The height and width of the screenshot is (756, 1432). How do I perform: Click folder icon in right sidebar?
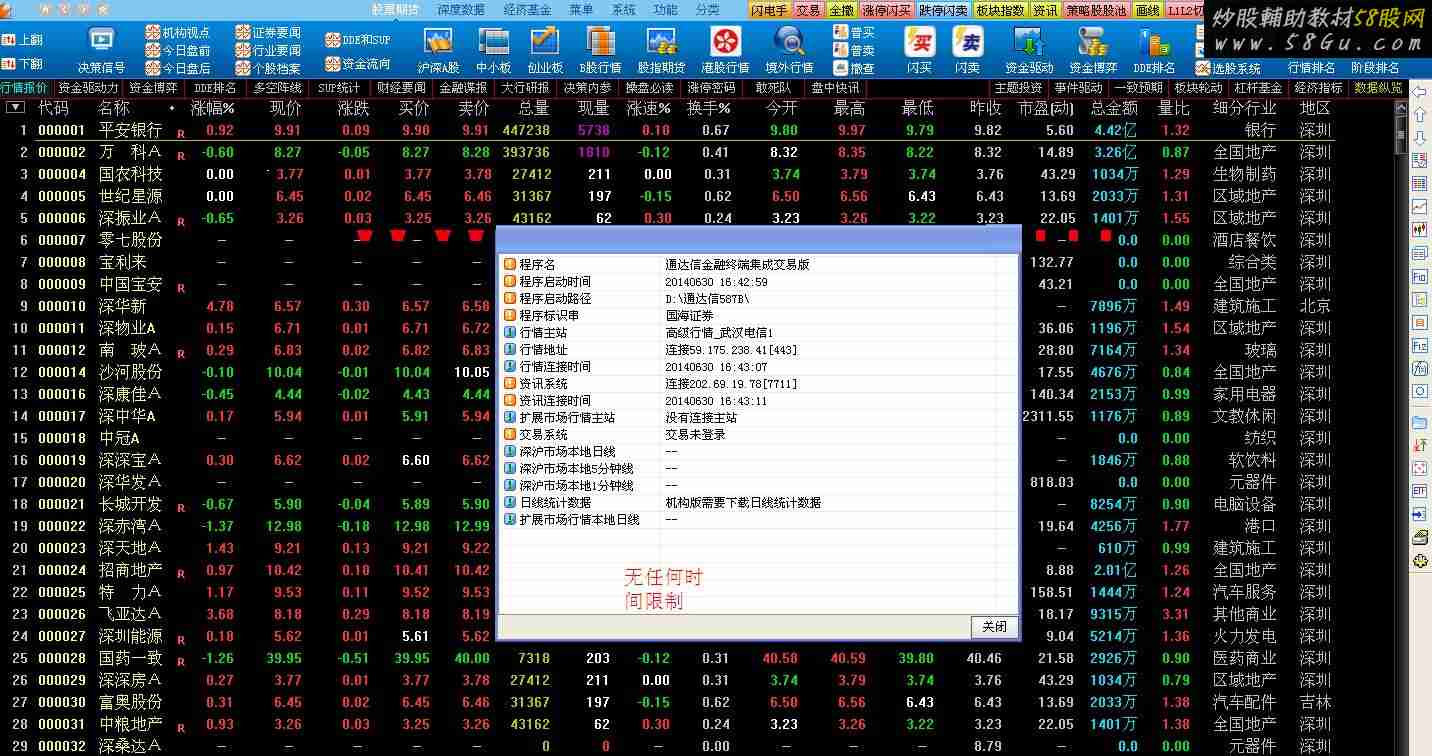[x=1419, y=423]
